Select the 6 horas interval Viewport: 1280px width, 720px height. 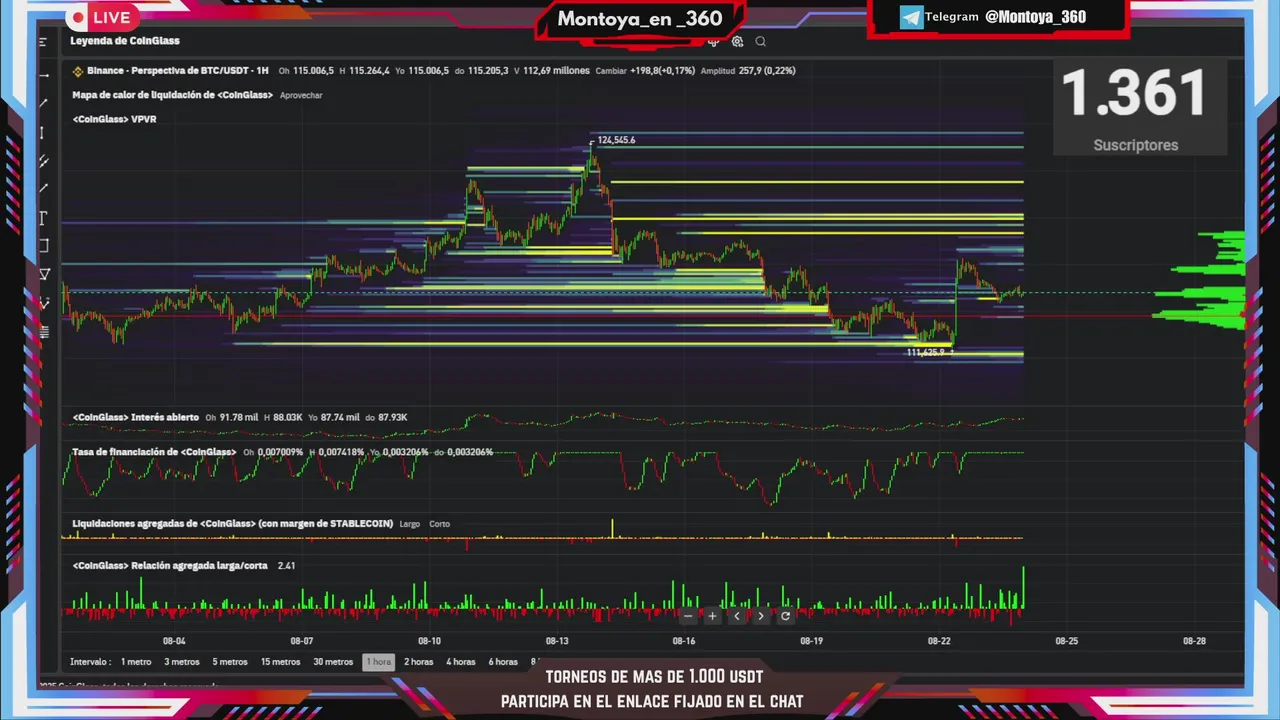(x=503, y=662)
